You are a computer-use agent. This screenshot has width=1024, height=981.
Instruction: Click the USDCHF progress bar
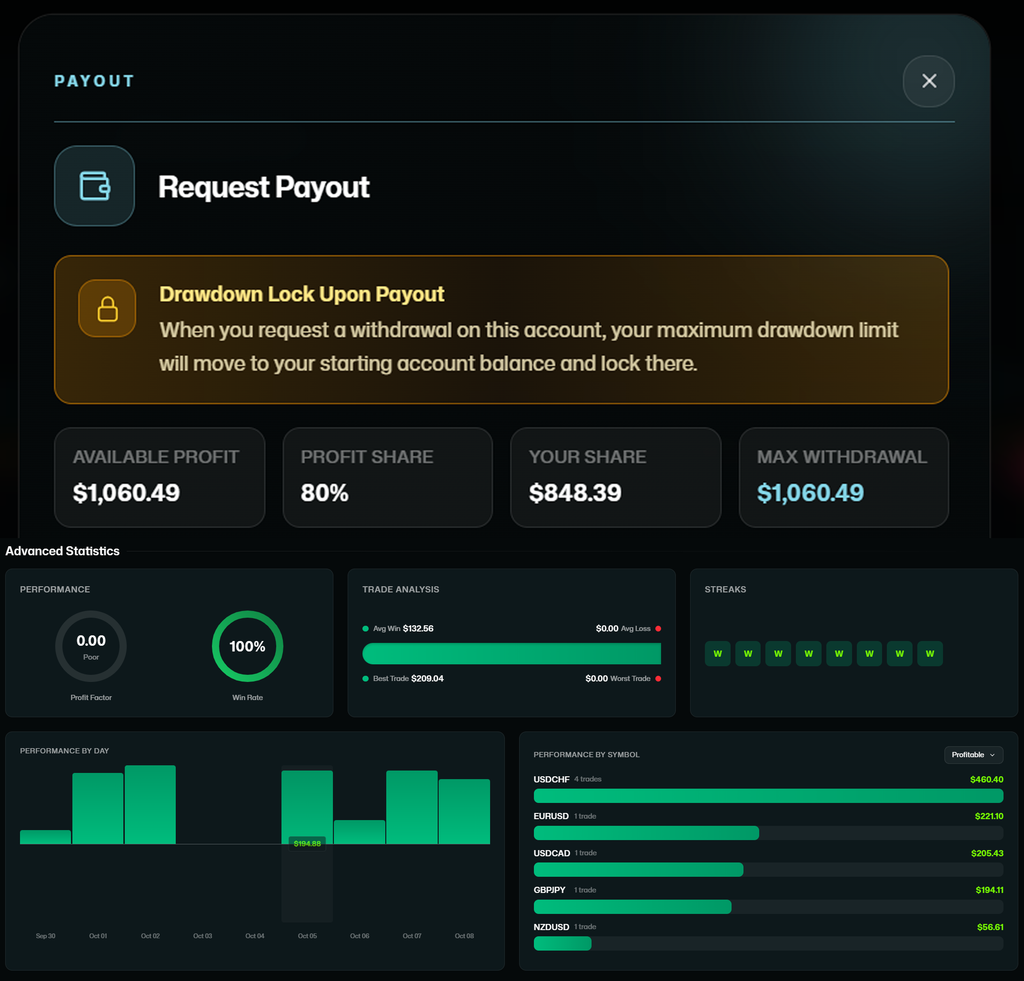pyautogui.click(x=769, y=796)
